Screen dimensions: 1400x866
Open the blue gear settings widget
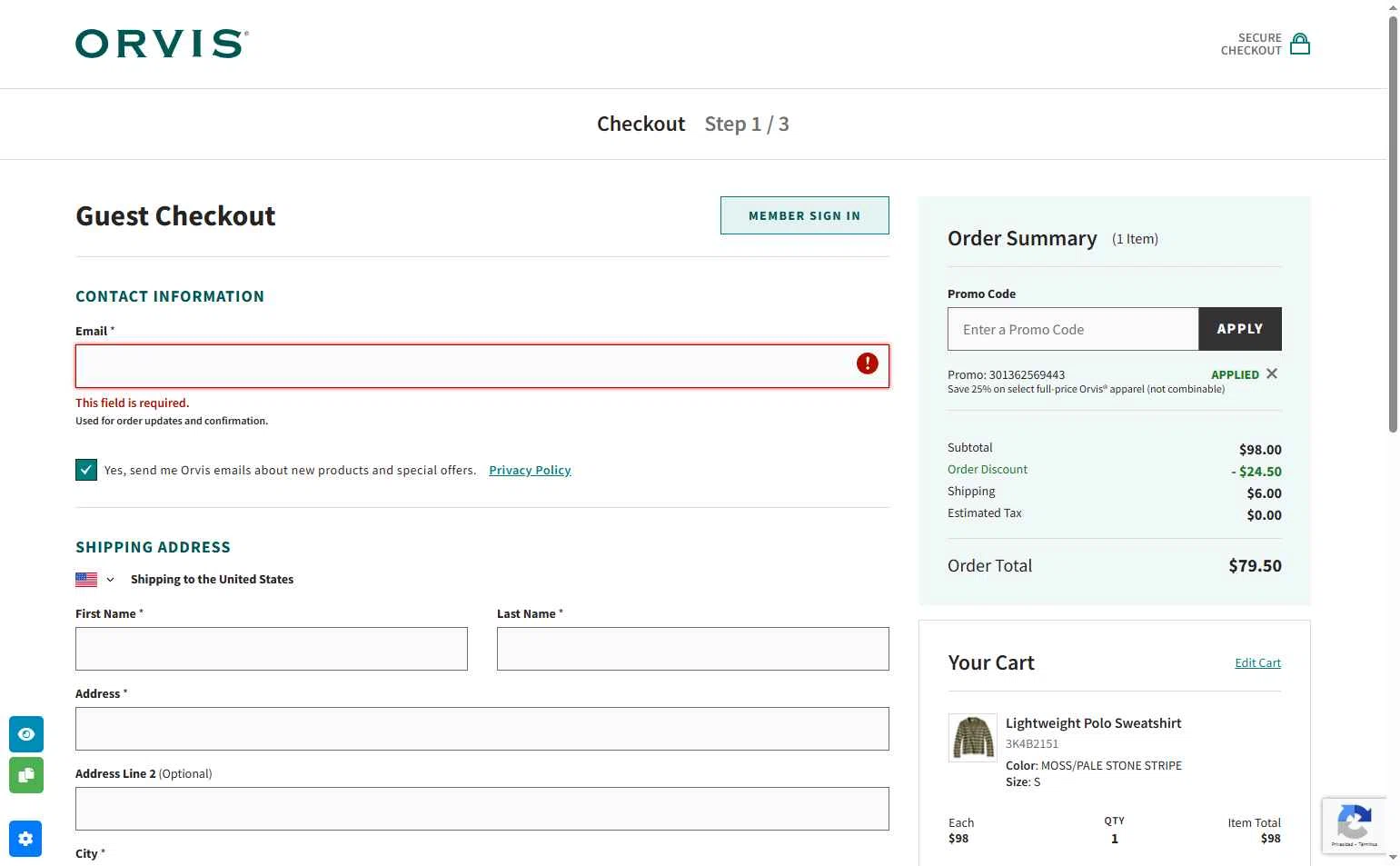point(25,839)
